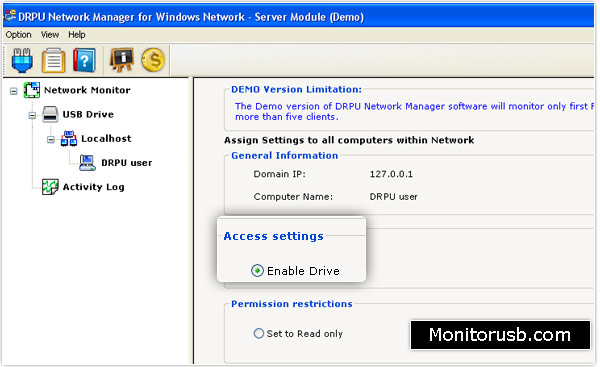Click the General Information heading

tap(284, 155)
